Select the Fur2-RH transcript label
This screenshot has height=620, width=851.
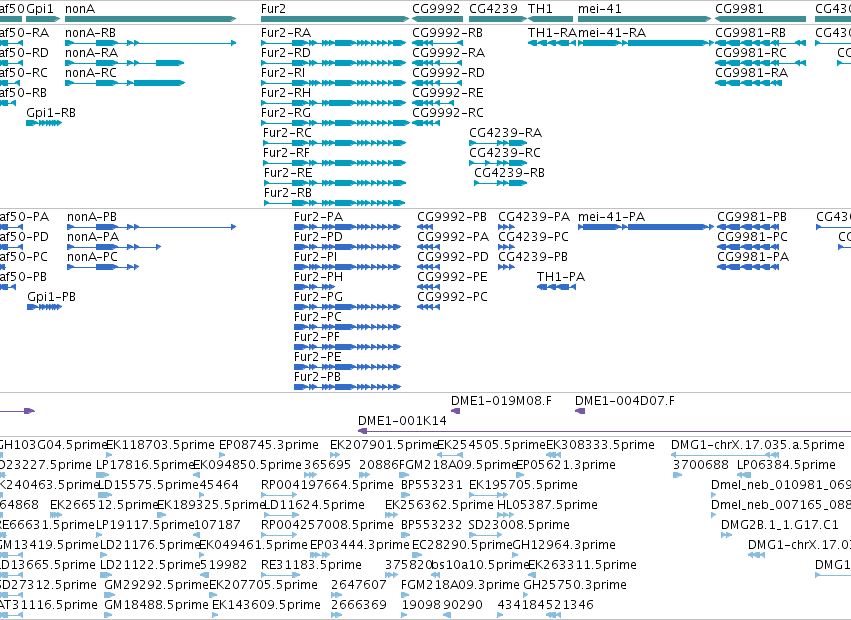(x=286, y=93)
